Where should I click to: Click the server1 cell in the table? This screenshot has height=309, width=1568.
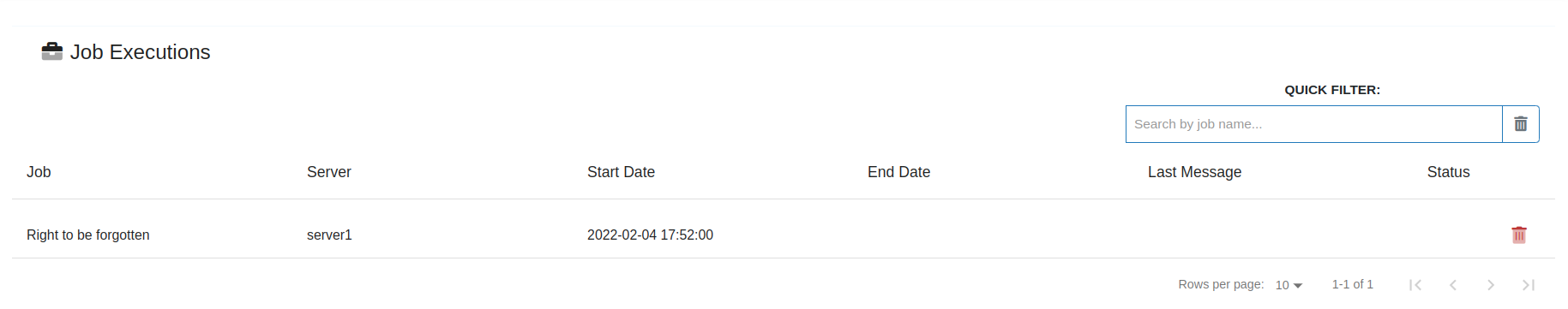pyautogui.click(x=329, y=235)
